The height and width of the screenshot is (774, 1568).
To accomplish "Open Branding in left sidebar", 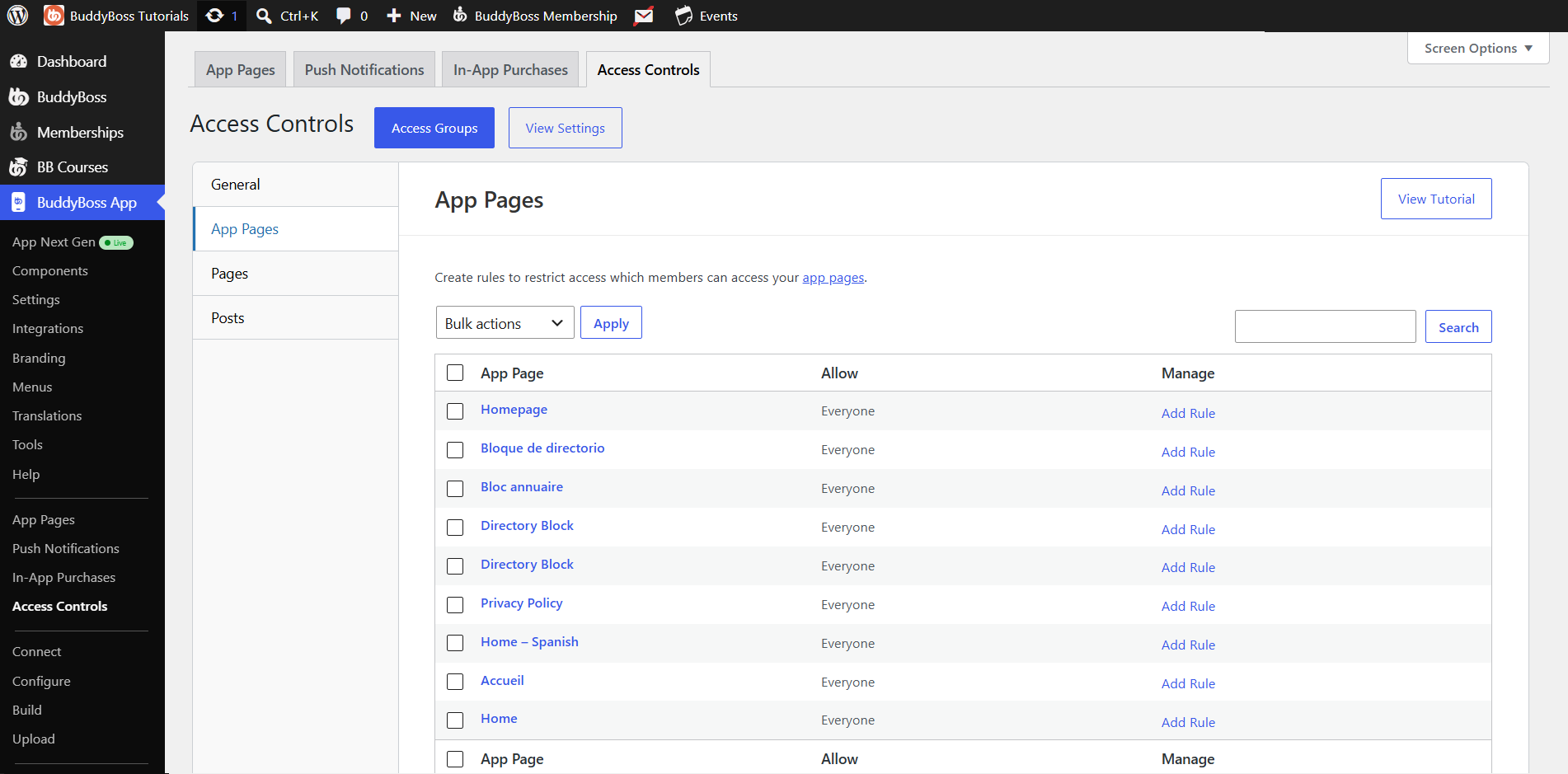I will [x=39, y=359].
